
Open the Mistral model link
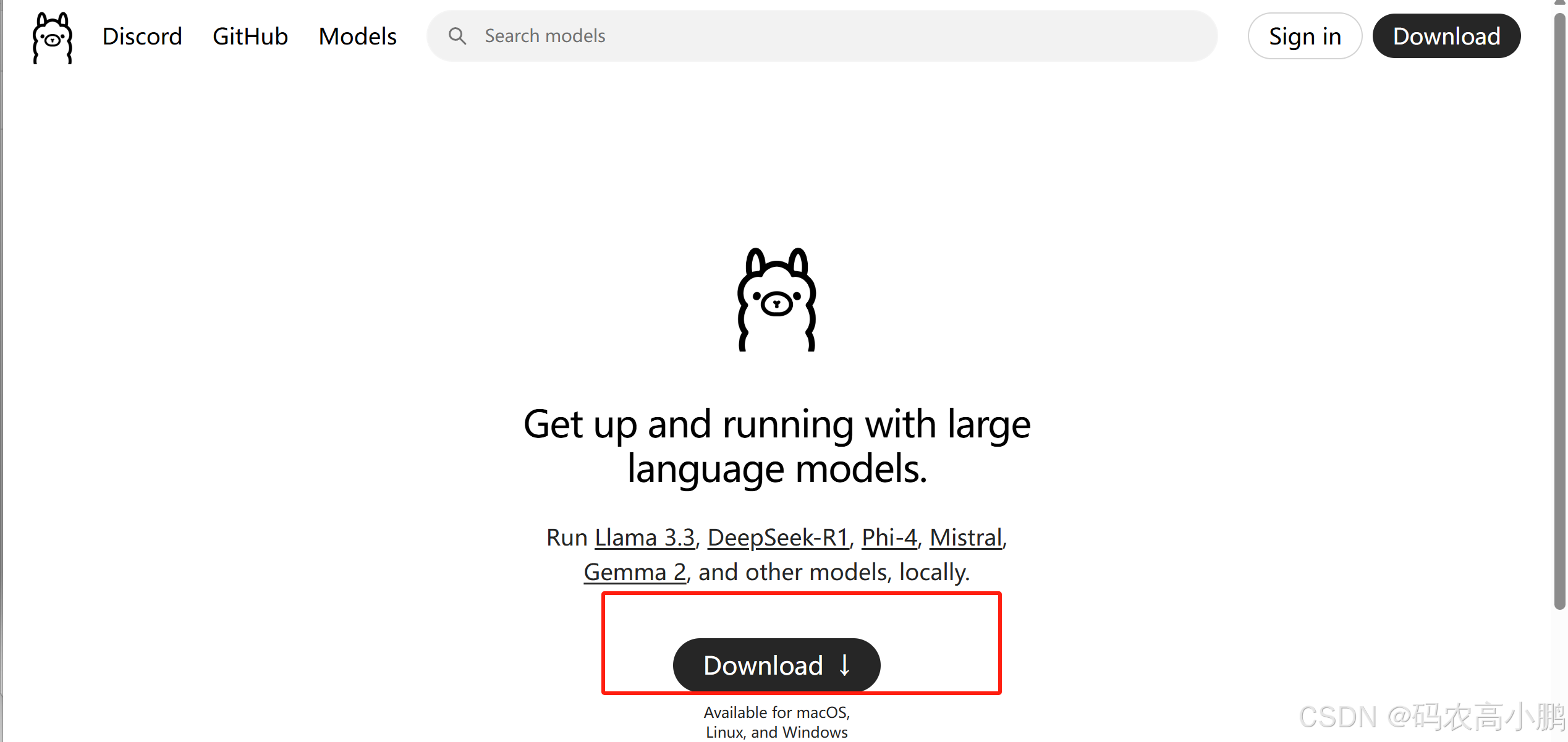[966, 538]
